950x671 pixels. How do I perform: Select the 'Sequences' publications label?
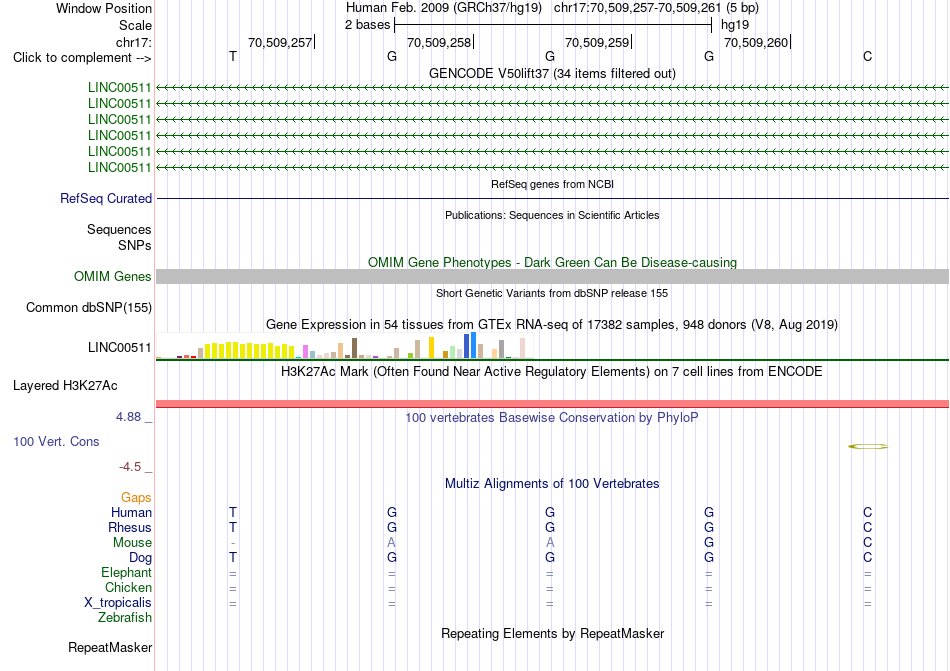(119, 230)
